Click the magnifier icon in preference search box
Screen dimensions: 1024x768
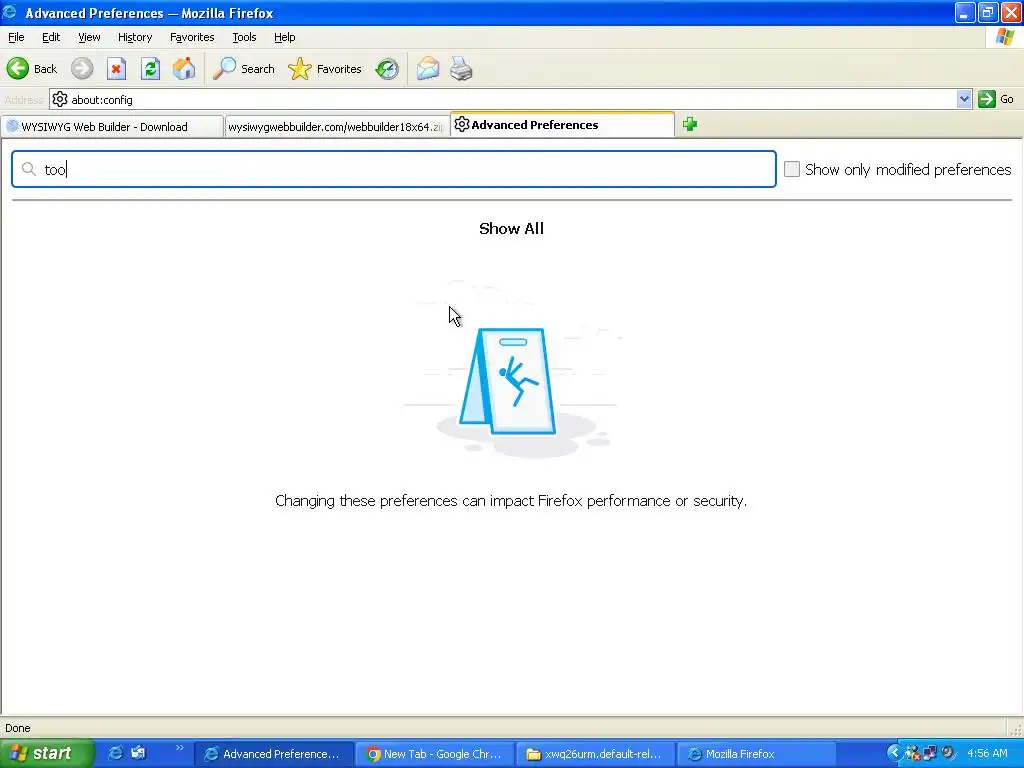pyautogui.click(x=29, y=169)
